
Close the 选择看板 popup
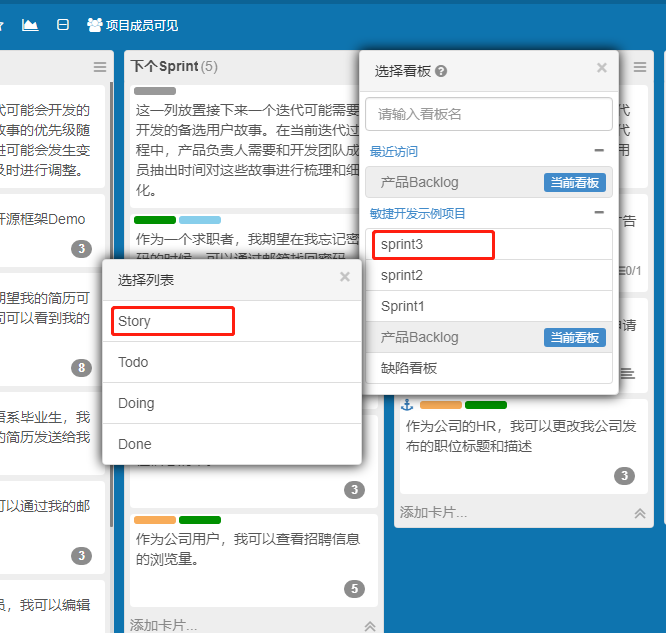pos(601,68)
